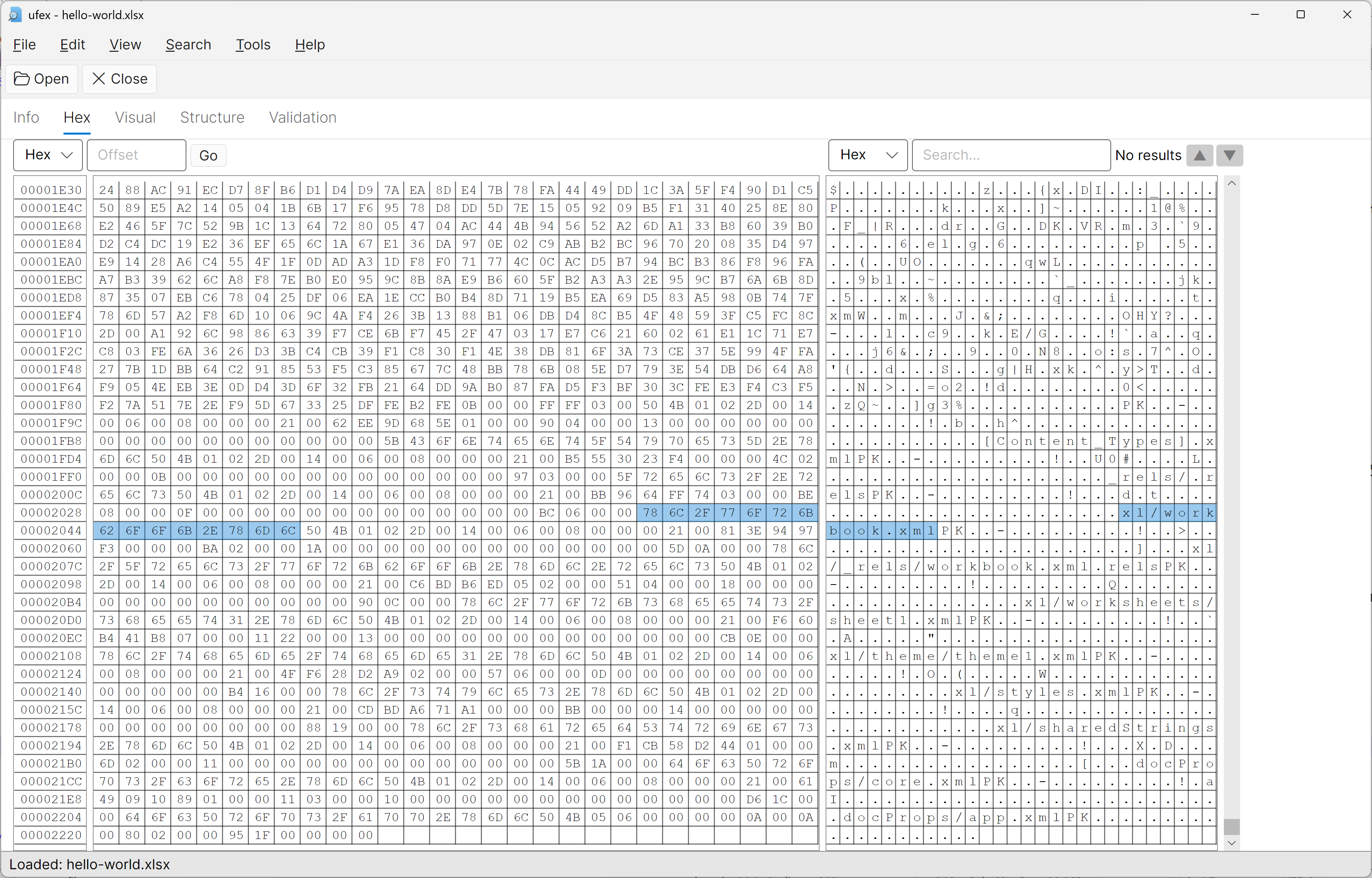1372x878 pixels.
Task: Click scrollbar down arrow in hex view
Action: pyautogui.click(x=1232, y=843)
